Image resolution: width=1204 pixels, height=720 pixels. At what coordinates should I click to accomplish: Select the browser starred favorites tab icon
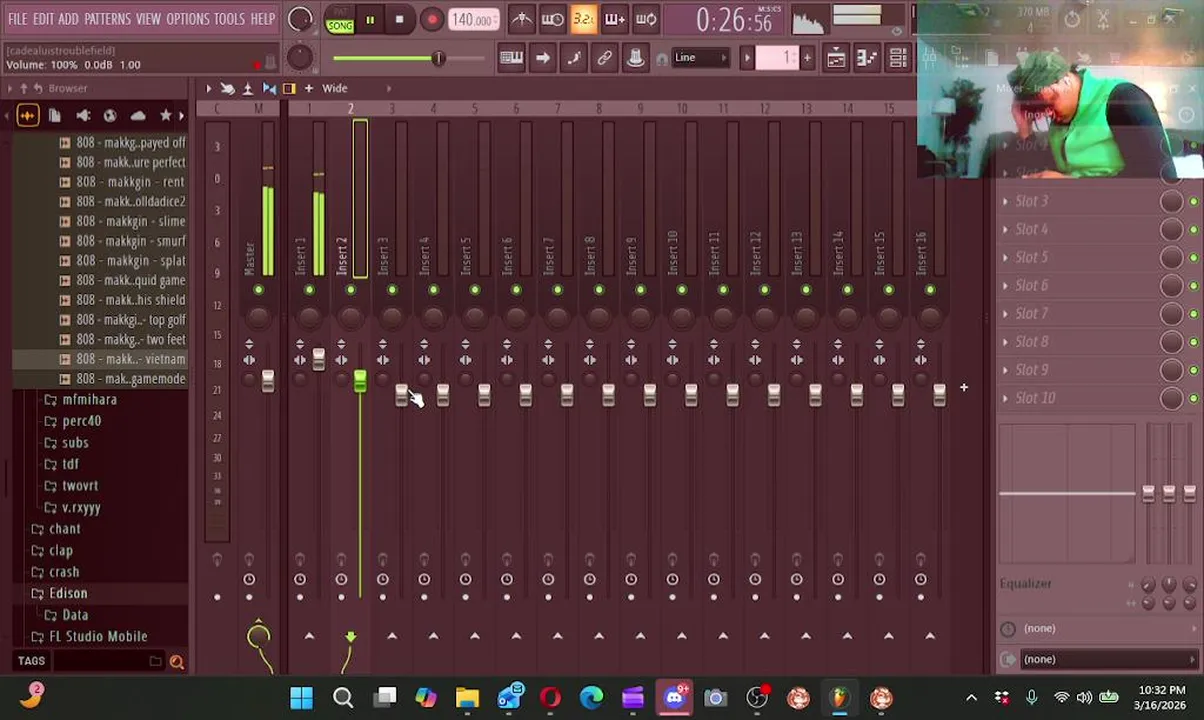pos(166,116)
